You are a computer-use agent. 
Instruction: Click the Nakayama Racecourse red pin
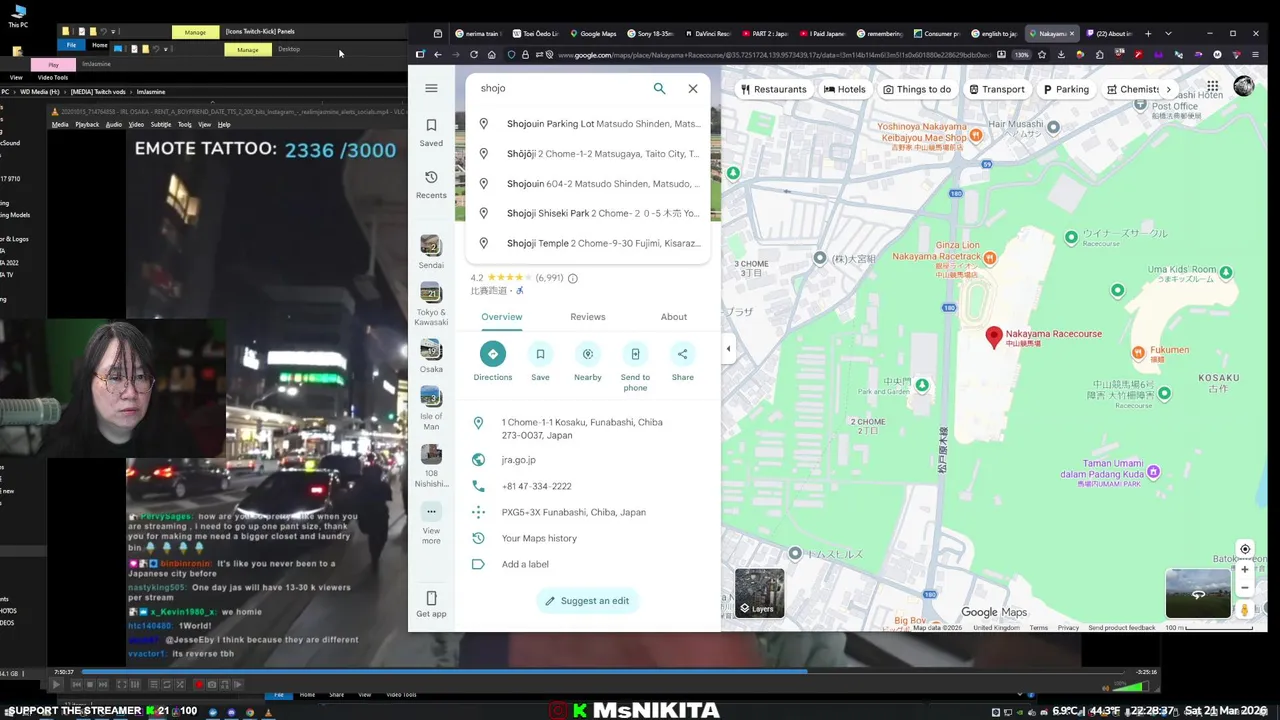tap(993, 337)
